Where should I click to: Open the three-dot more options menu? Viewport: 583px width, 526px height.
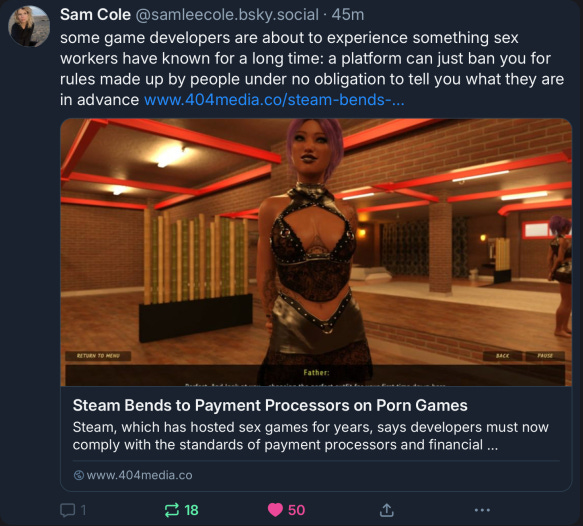click(482, 510)
